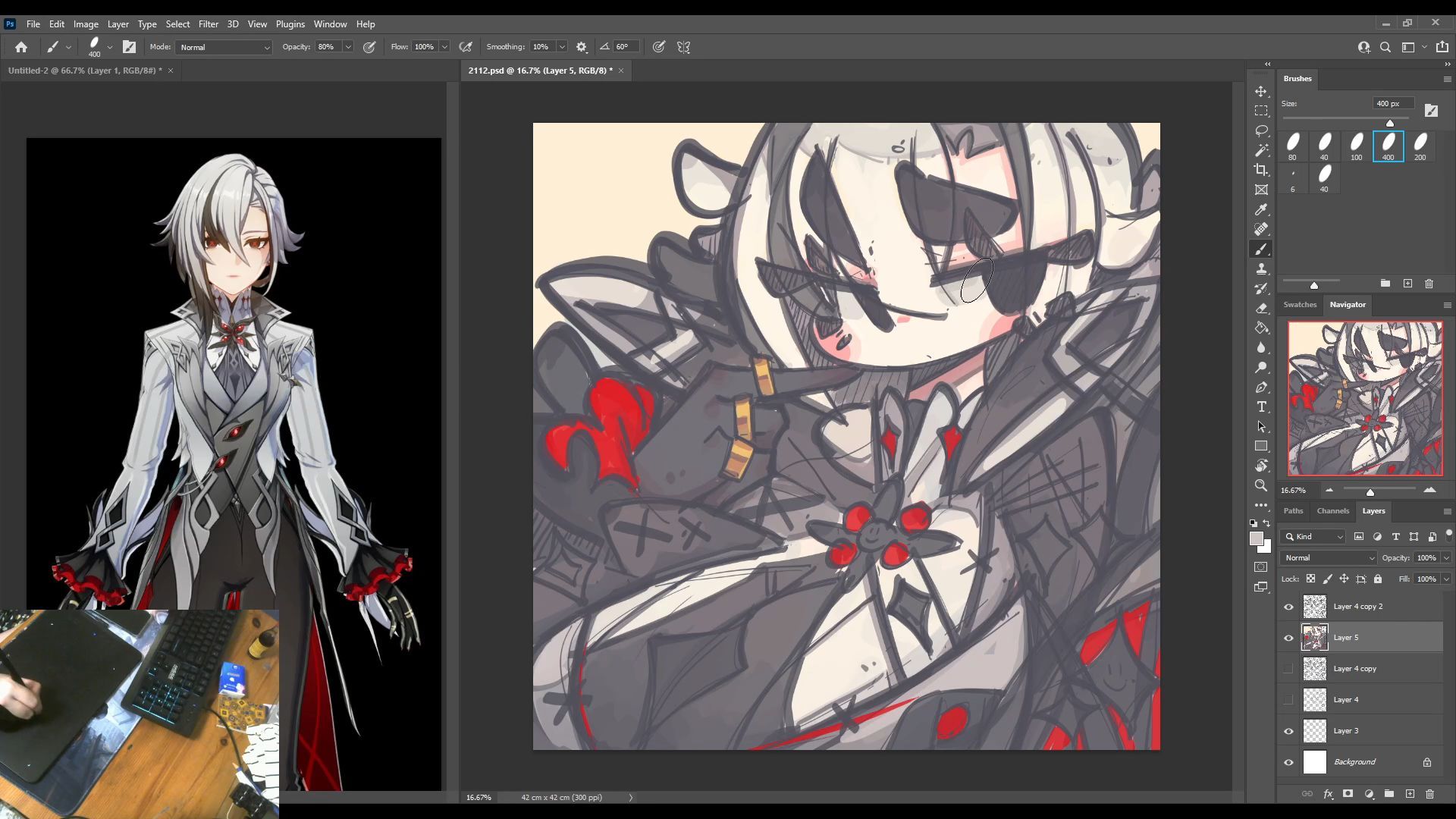Open layer blend mode Normal dropdown
1456x819 pixels.
click(1329, 558)
